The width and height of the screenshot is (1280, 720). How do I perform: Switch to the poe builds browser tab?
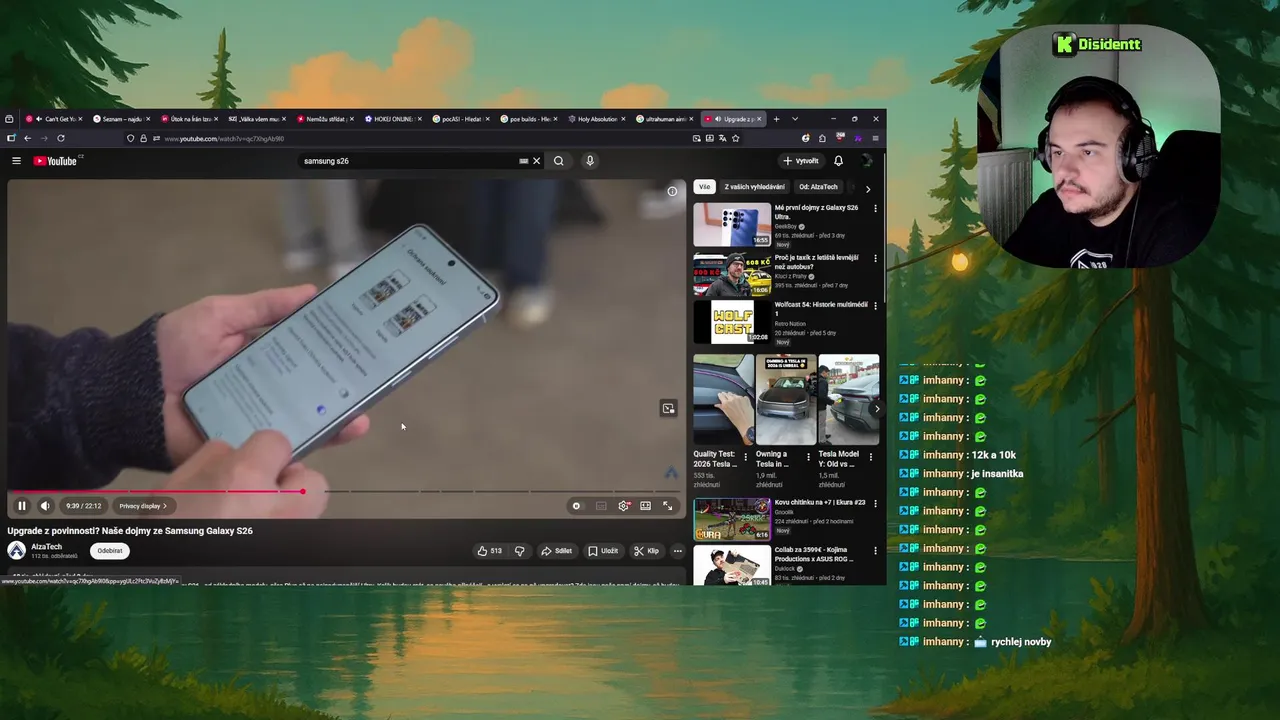point(529,119)
